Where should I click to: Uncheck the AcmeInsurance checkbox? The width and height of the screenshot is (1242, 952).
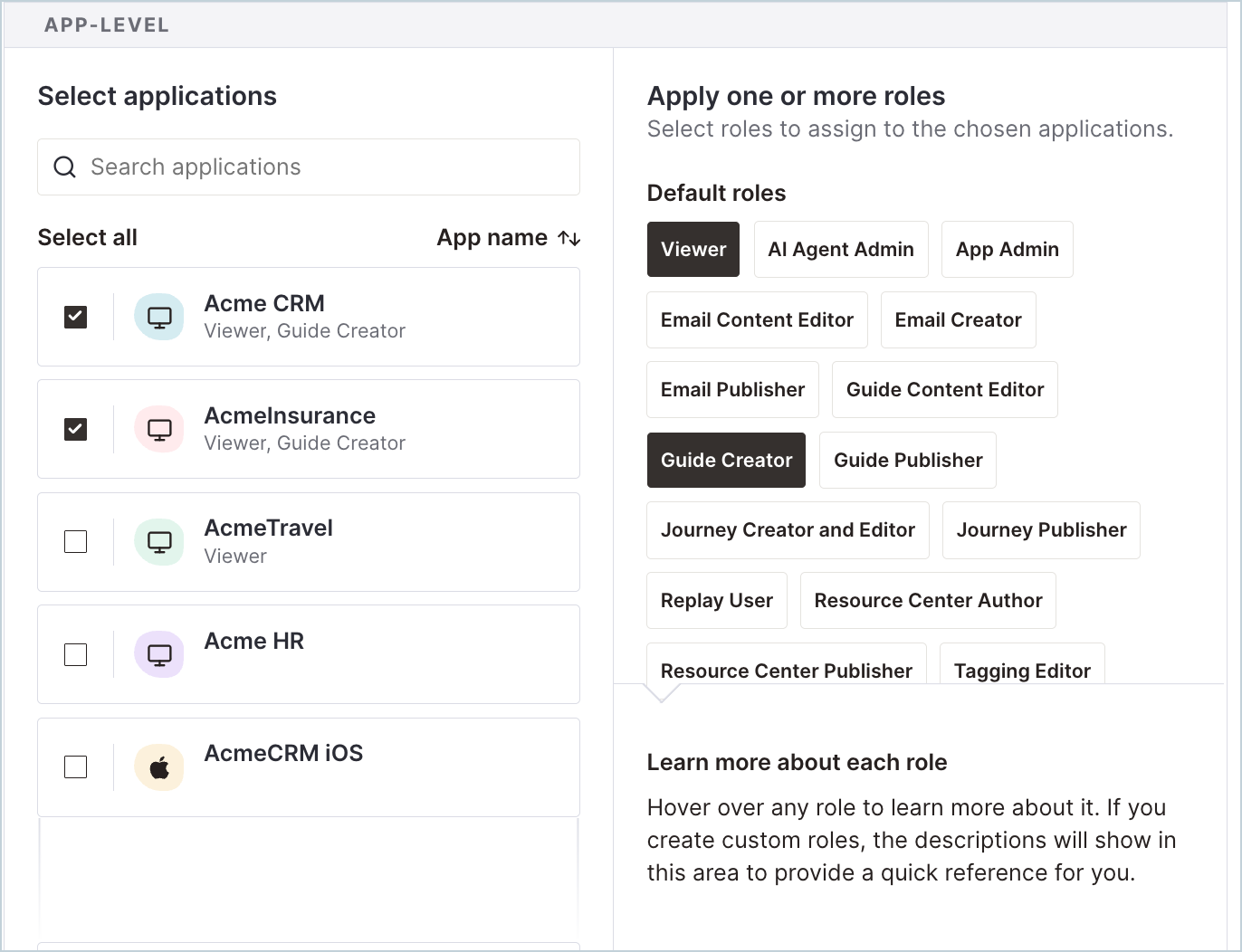pos(76,429)
